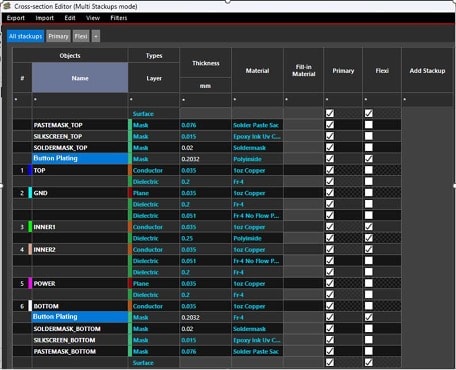Switch to the All stackups tab

pos(26,36)
